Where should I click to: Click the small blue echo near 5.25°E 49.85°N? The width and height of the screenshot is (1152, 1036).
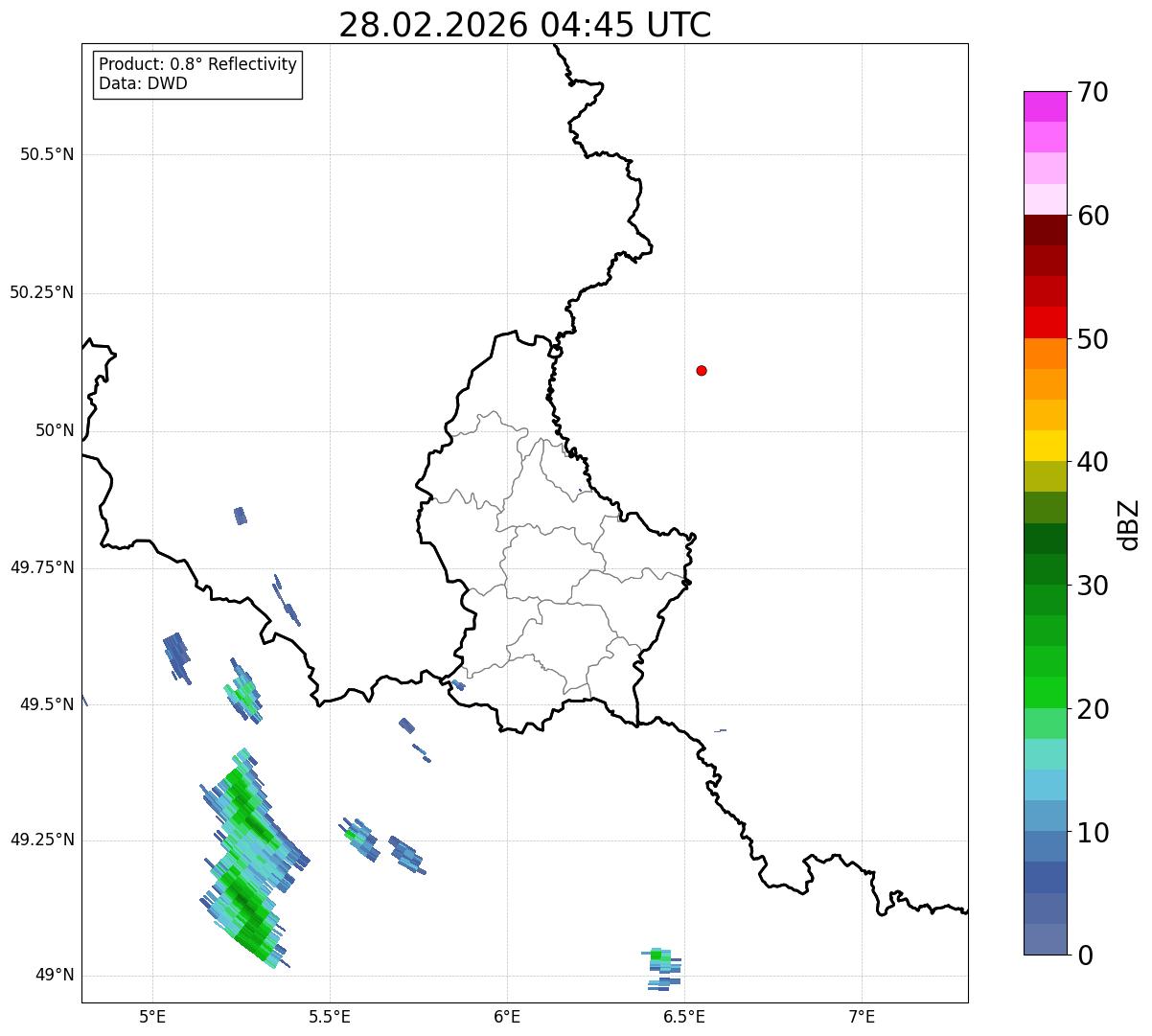[241, 516]
